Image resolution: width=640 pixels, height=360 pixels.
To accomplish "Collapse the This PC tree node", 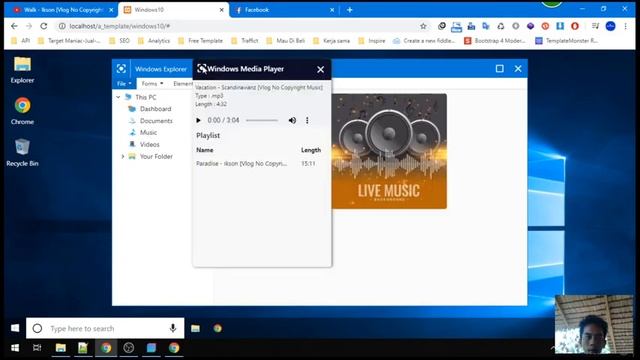I will [118, 97].
